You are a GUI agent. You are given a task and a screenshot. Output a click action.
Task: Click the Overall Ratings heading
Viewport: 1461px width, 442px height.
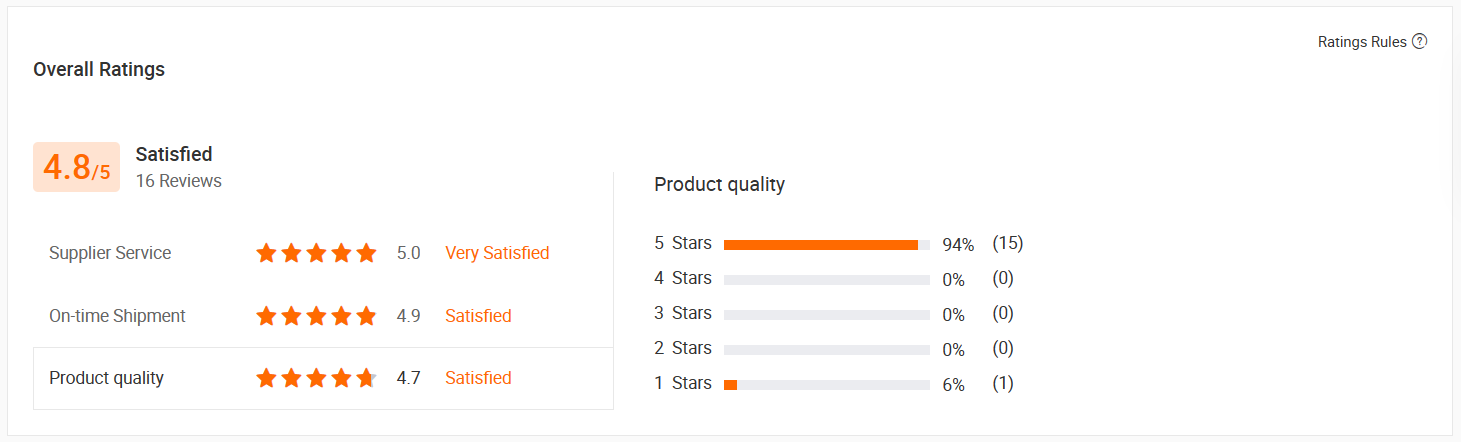(99, 69)
